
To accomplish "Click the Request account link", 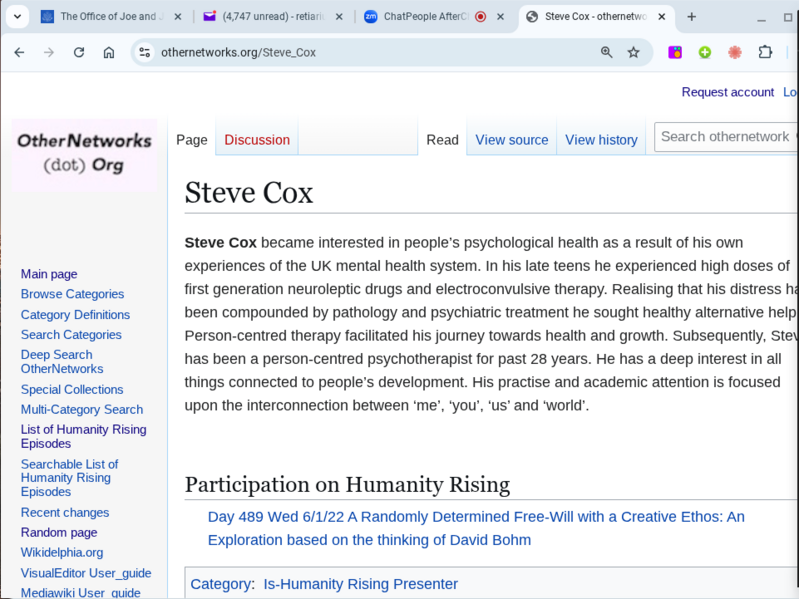I will pyautogui.click(x=728, y=92).
